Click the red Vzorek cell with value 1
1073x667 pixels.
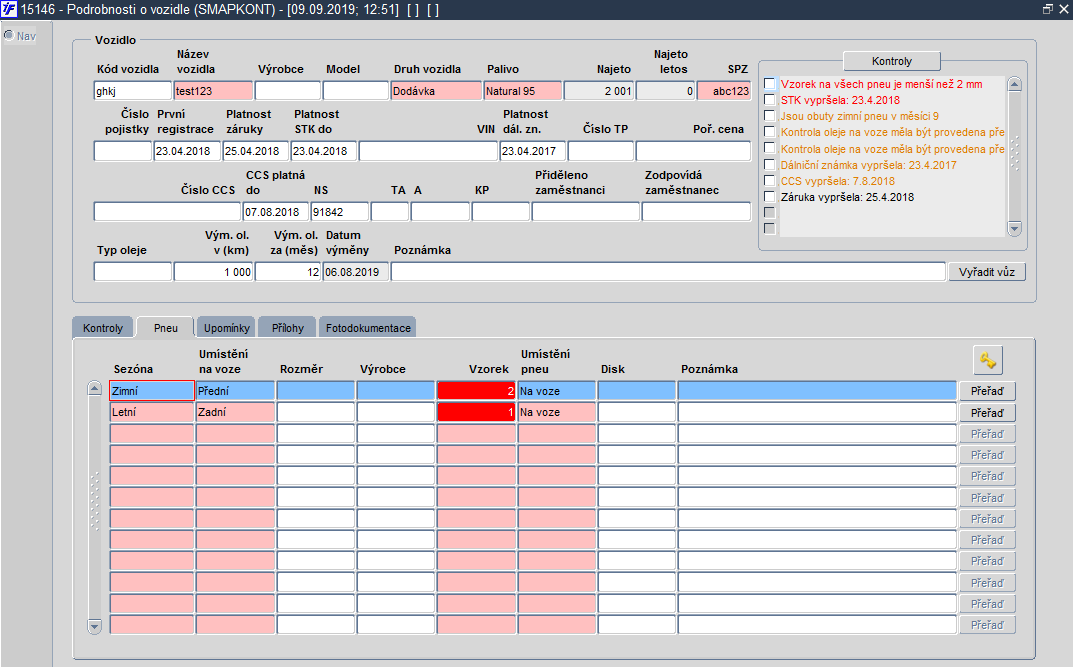[x=476, y=412]
